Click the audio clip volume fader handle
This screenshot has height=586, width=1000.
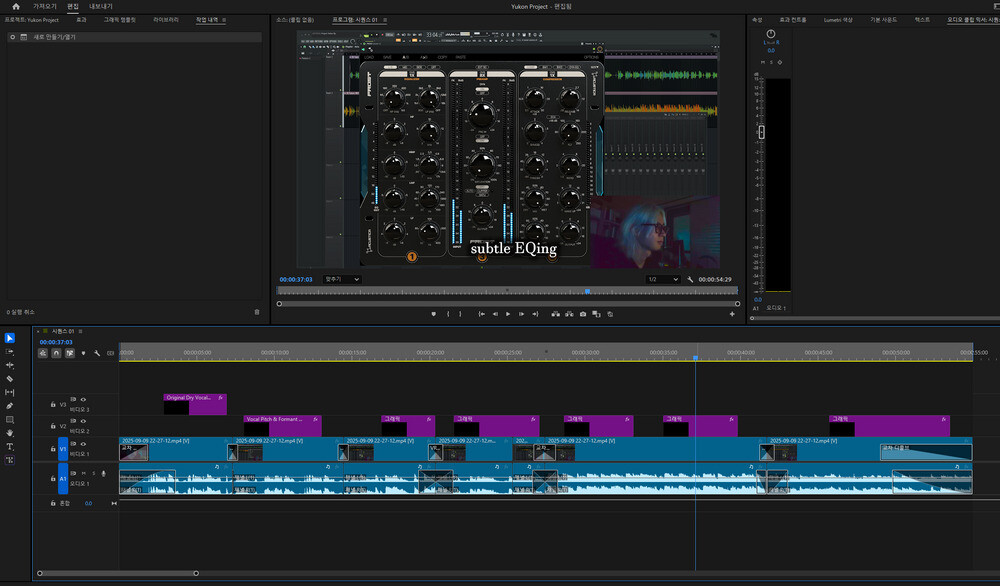click(x=761, y=132)
